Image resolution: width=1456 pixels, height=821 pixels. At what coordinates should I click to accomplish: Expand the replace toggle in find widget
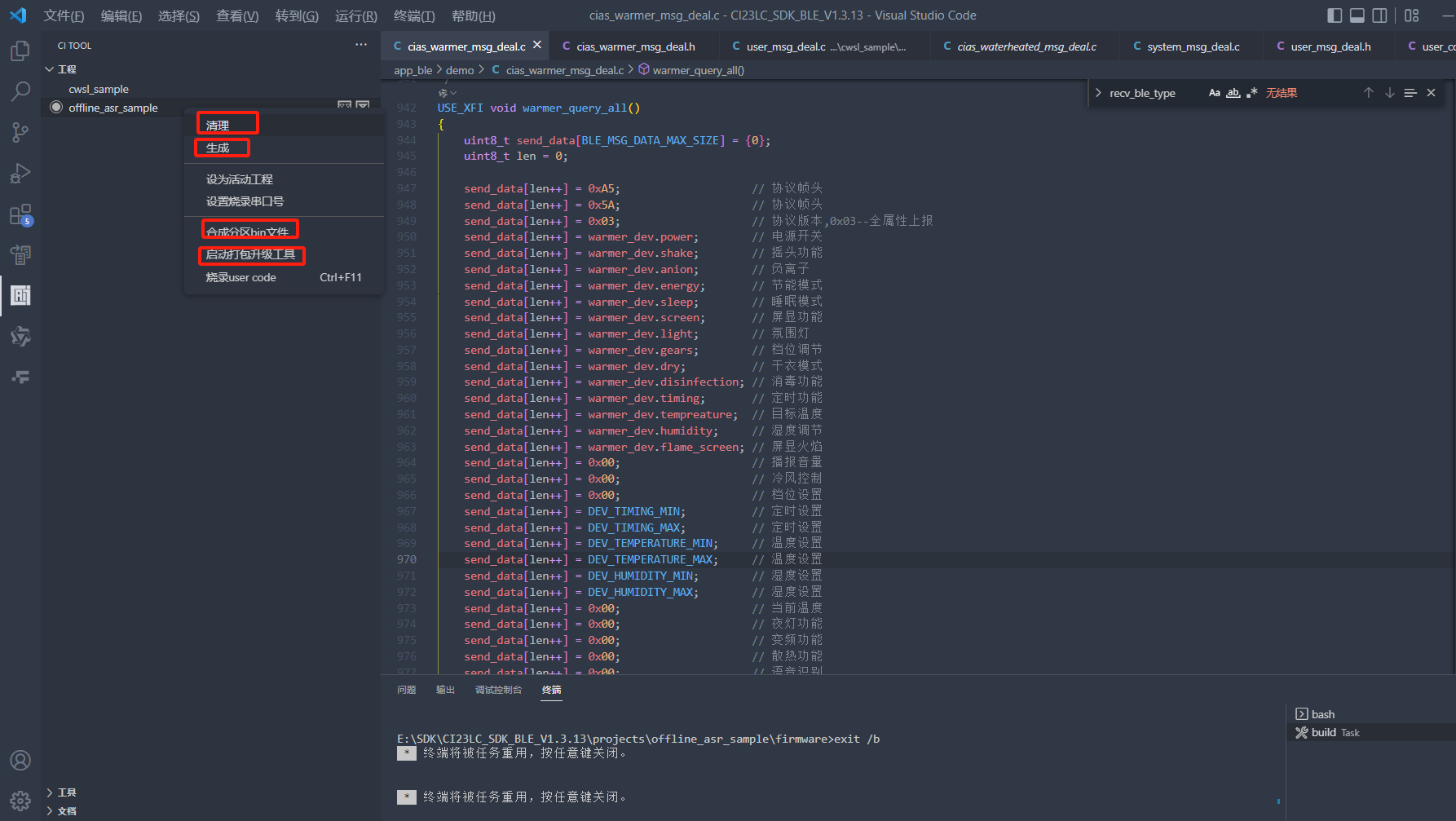pyautogui.click(x=1098, y=93)
